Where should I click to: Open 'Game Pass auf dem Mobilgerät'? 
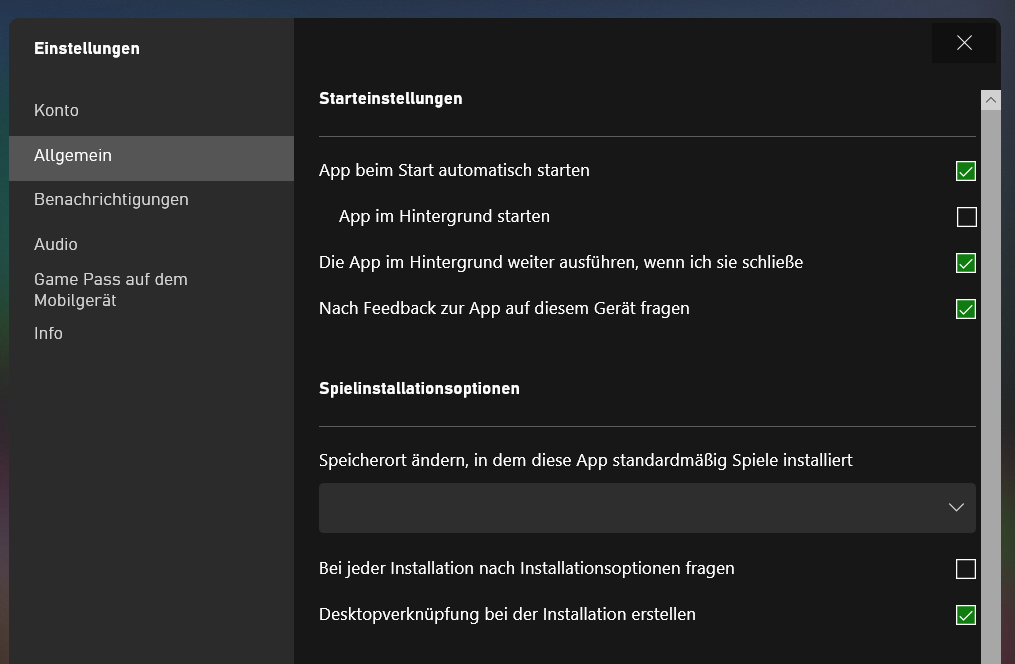click(x=111, y=290)
